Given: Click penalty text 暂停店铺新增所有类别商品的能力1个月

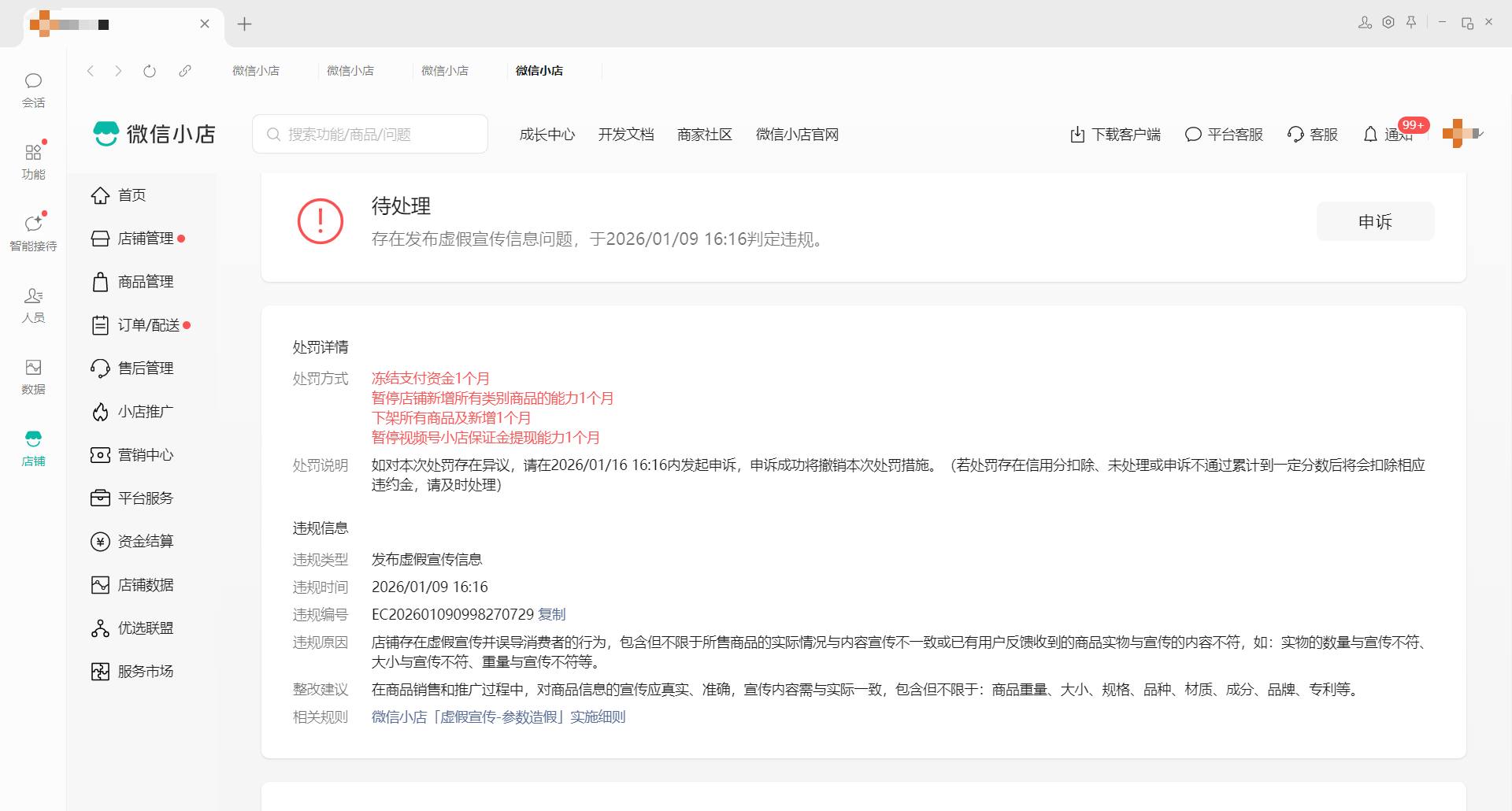Looking at the screenshot, I should 493,398.
